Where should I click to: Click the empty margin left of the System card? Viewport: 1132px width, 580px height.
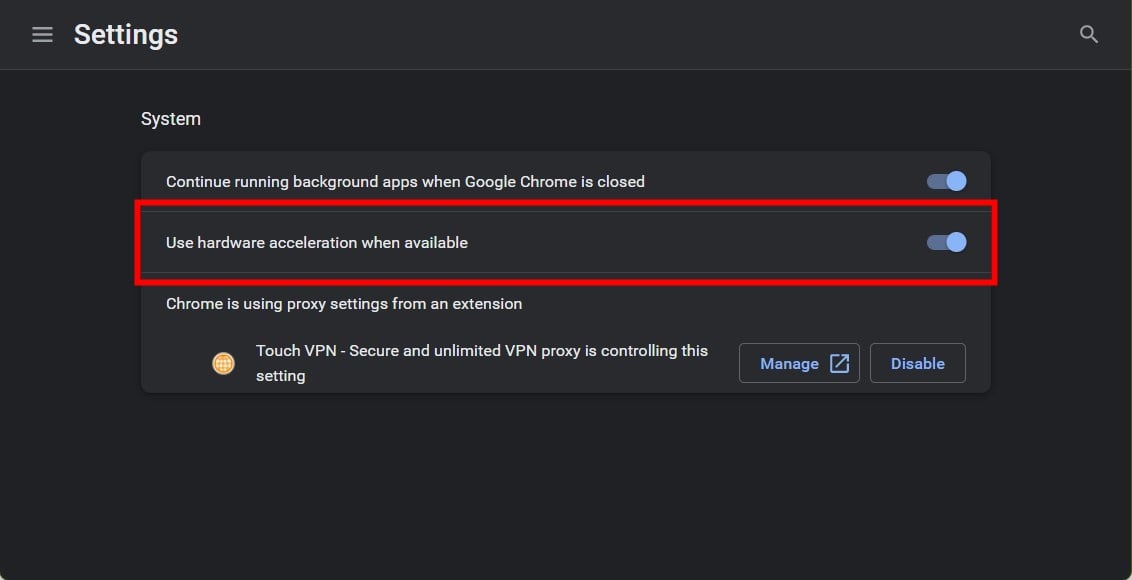point(70,272)
